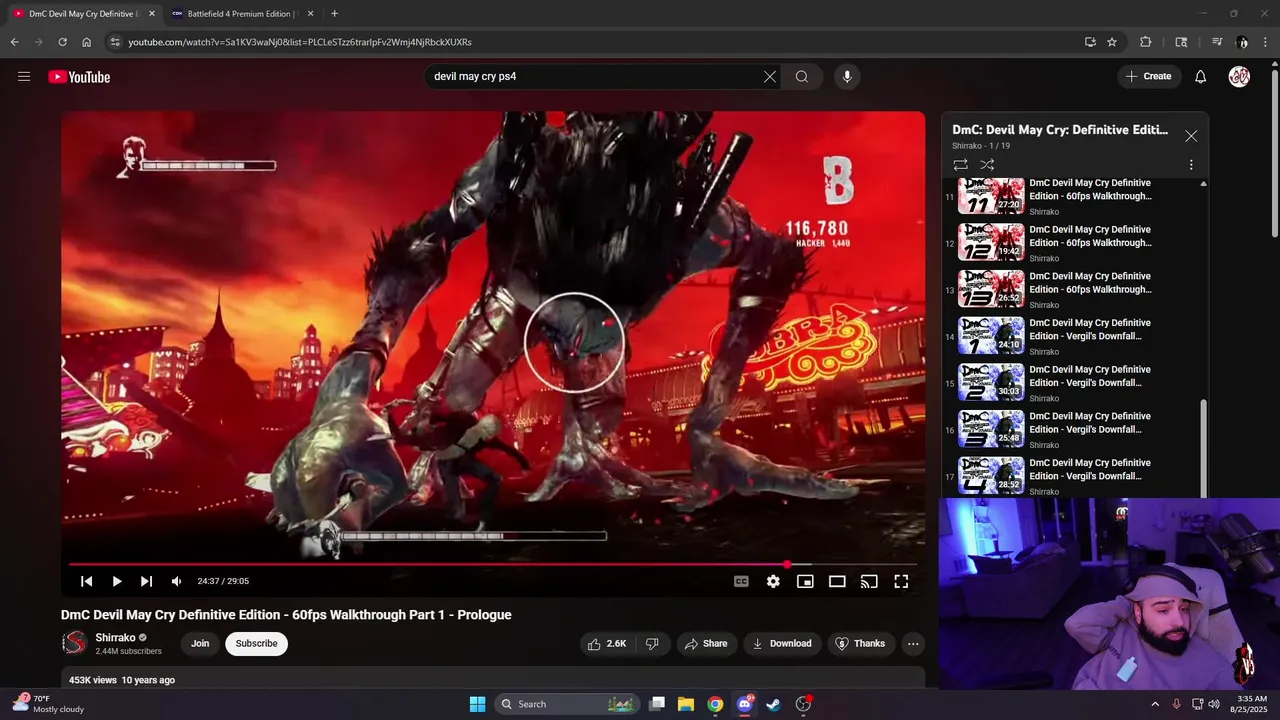Screen dimensions: 1280x720
Task: Skip to next playlist video
Action: (146, 581)
